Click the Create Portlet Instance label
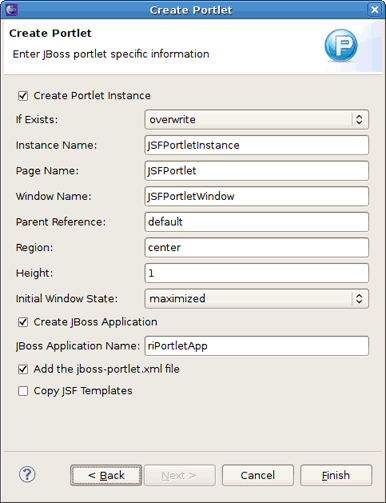386x503 pixels. [x=92, y=96]
